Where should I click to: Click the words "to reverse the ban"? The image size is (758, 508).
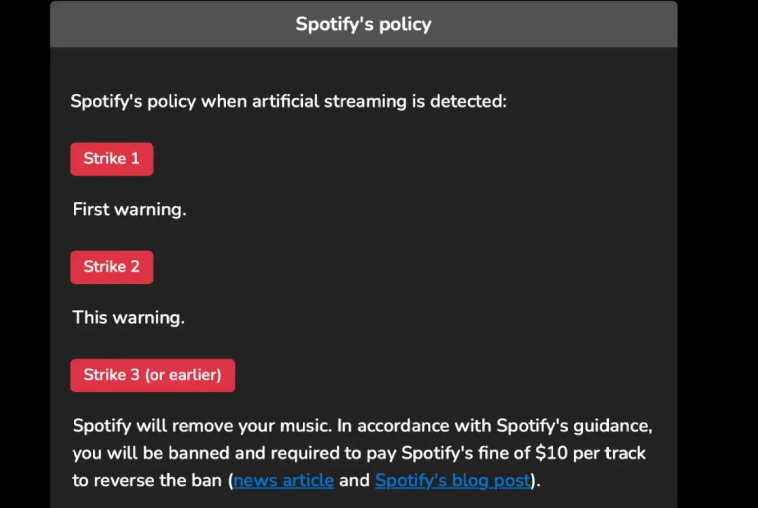pos(147,480)
